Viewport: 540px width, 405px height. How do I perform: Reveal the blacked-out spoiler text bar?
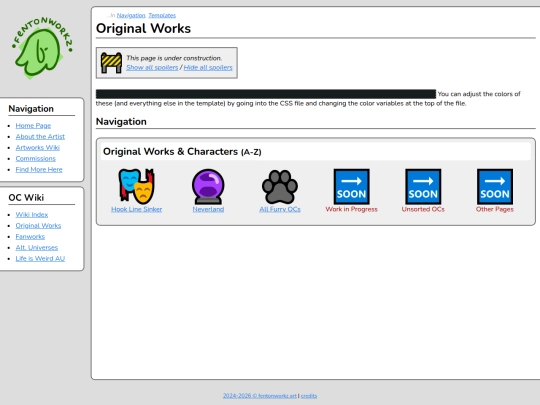266,94
